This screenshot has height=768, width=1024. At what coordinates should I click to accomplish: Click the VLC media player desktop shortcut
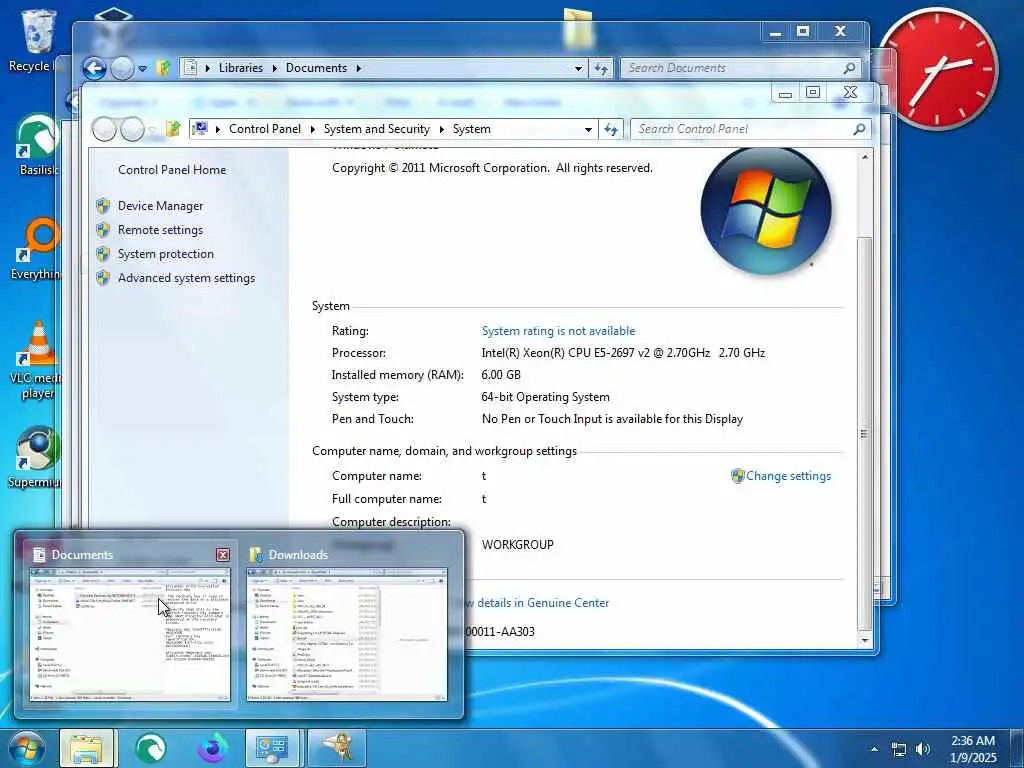click(x=36, y=360)
